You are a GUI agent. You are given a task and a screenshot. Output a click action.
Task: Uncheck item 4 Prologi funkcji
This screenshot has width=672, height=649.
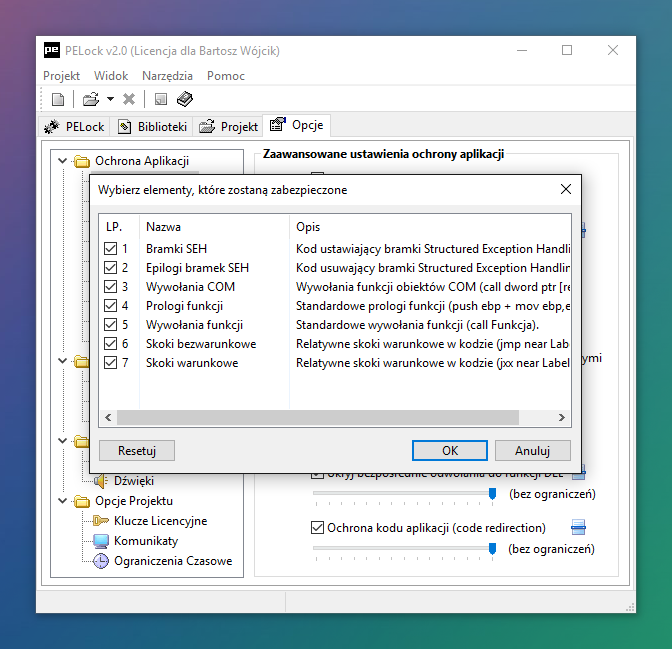pos(111,306)
